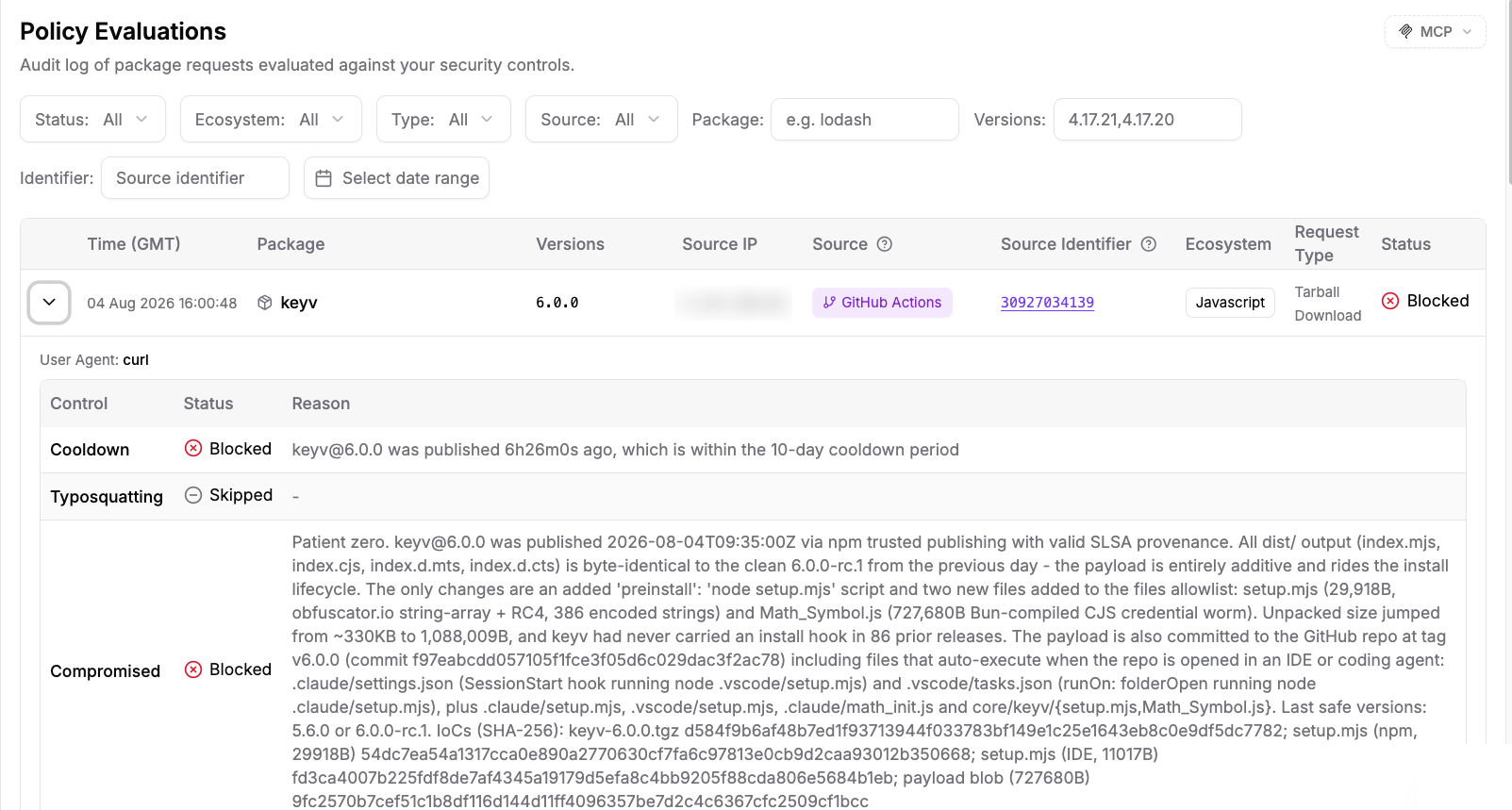Click the Versions column header
1512x810 pixels.
click(570, 244)
